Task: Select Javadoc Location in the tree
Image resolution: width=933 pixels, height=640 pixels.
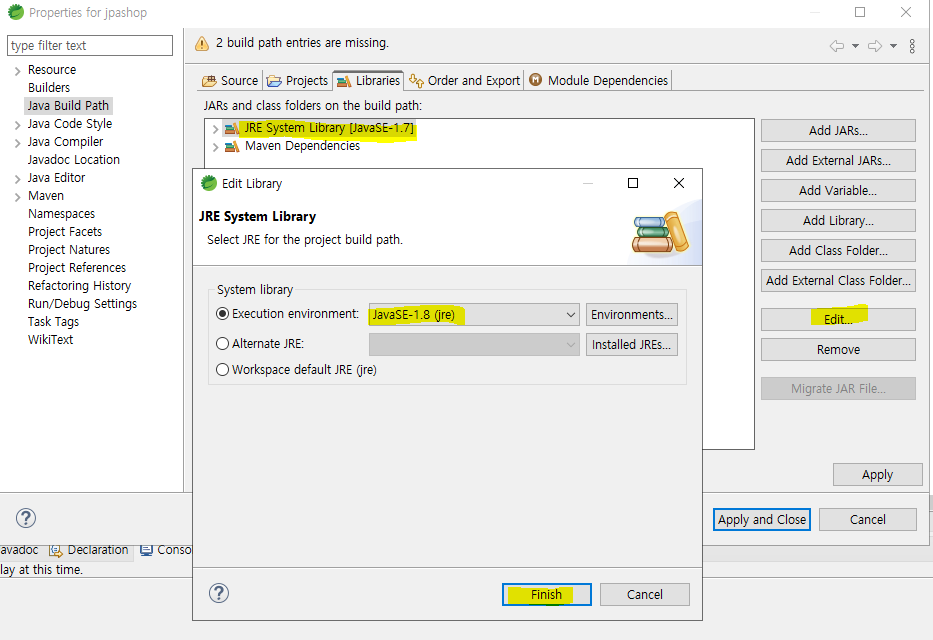Action: click(74, 159)
